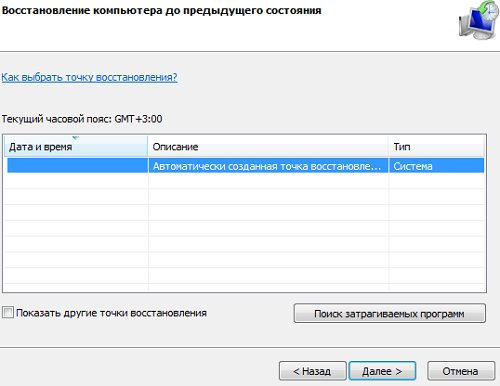Click the 'Показать другие точки восстановления' label text
The height and width of the screenshot is (386, 500).
[x=111, y=313]
